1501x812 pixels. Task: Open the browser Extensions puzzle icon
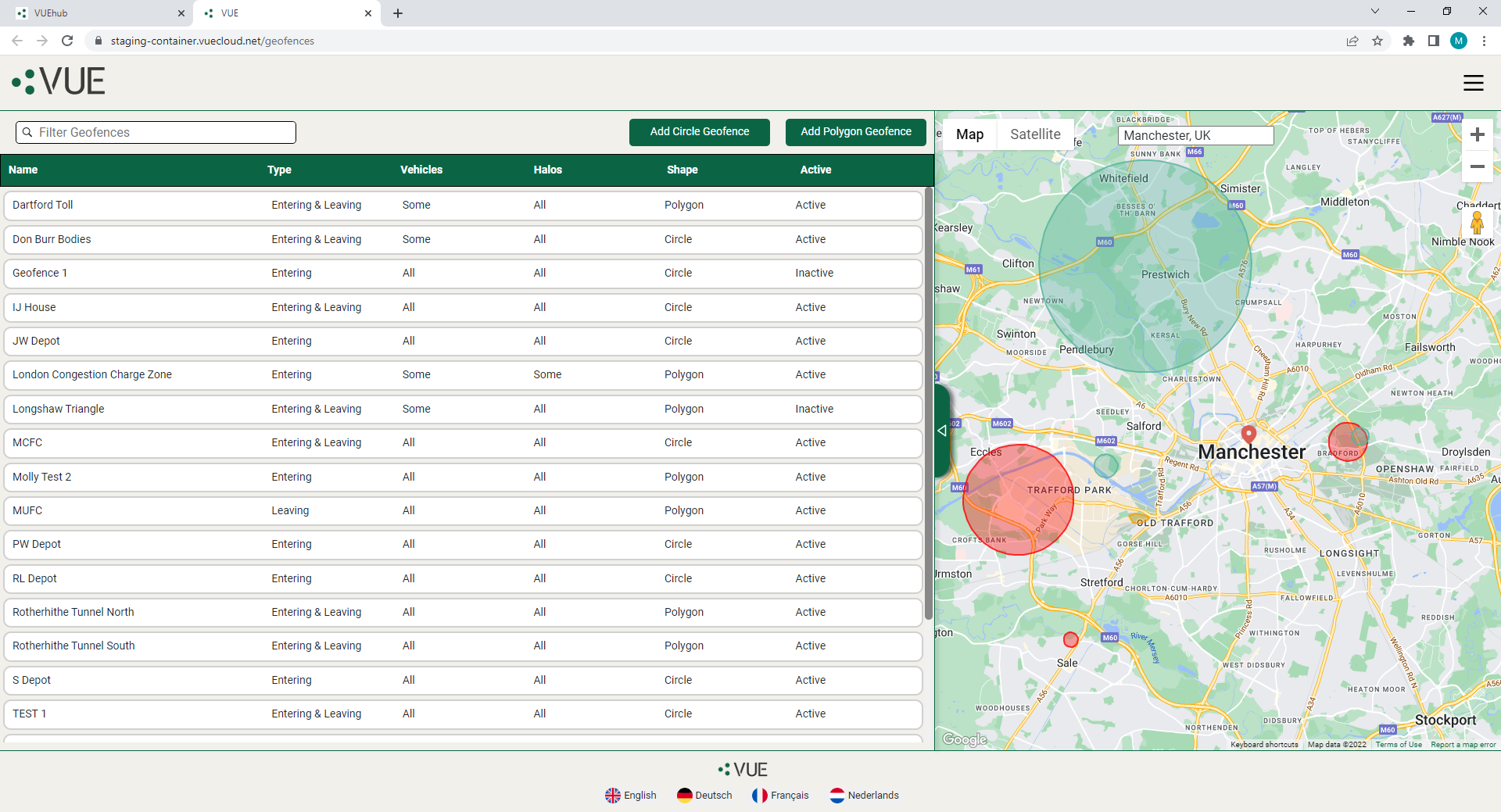(x=1409, y=41)
